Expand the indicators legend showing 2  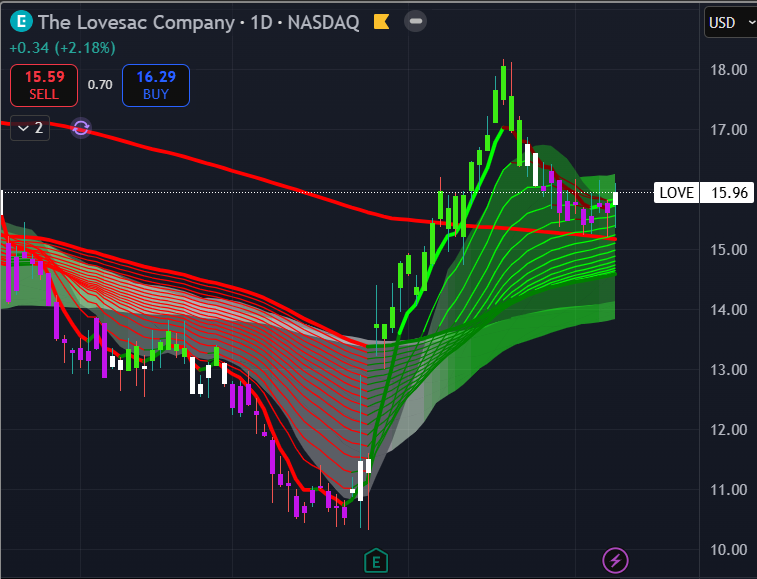[30, 128]
